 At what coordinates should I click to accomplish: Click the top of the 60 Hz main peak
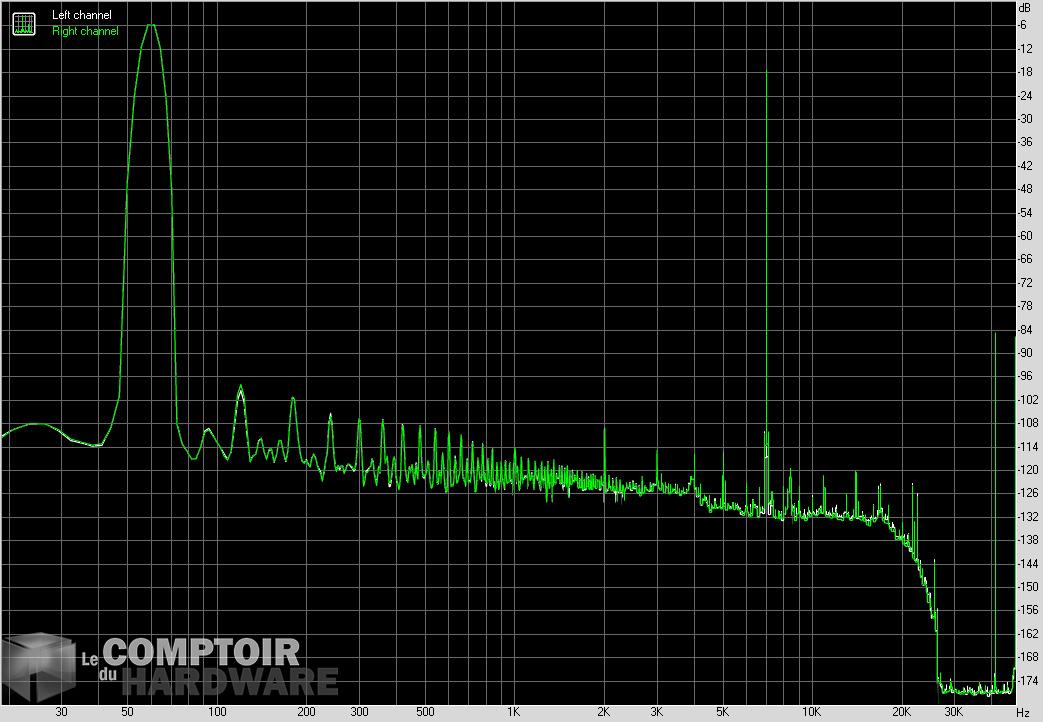coord(151,25)
